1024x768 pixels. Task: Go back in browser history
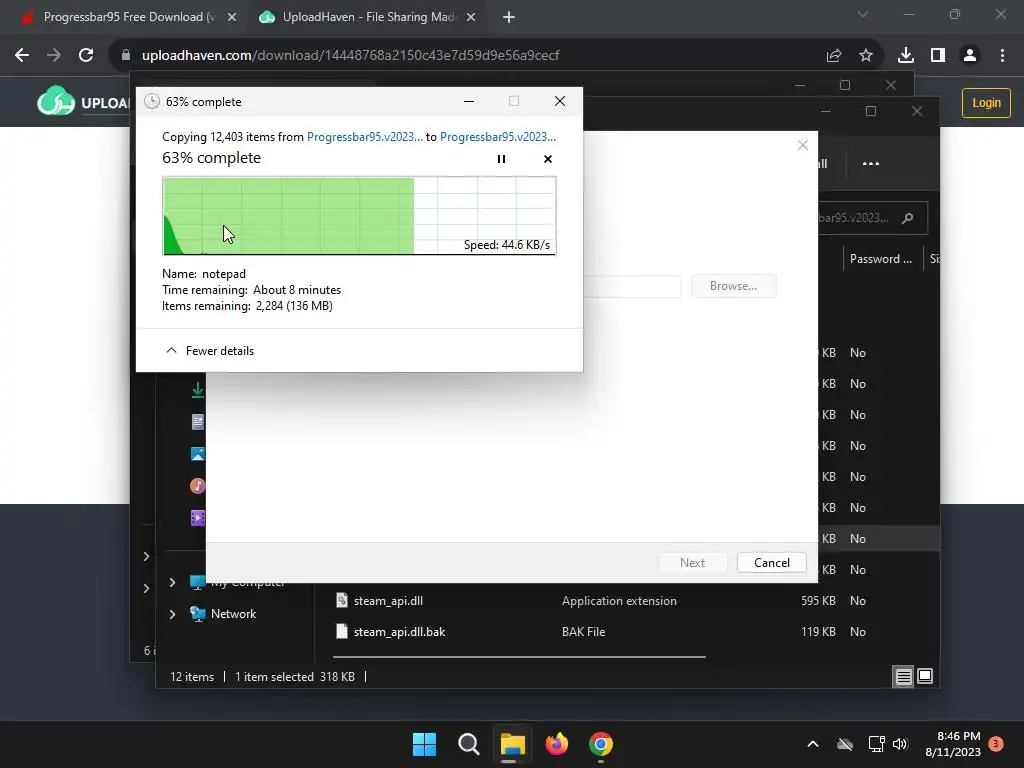22,55
